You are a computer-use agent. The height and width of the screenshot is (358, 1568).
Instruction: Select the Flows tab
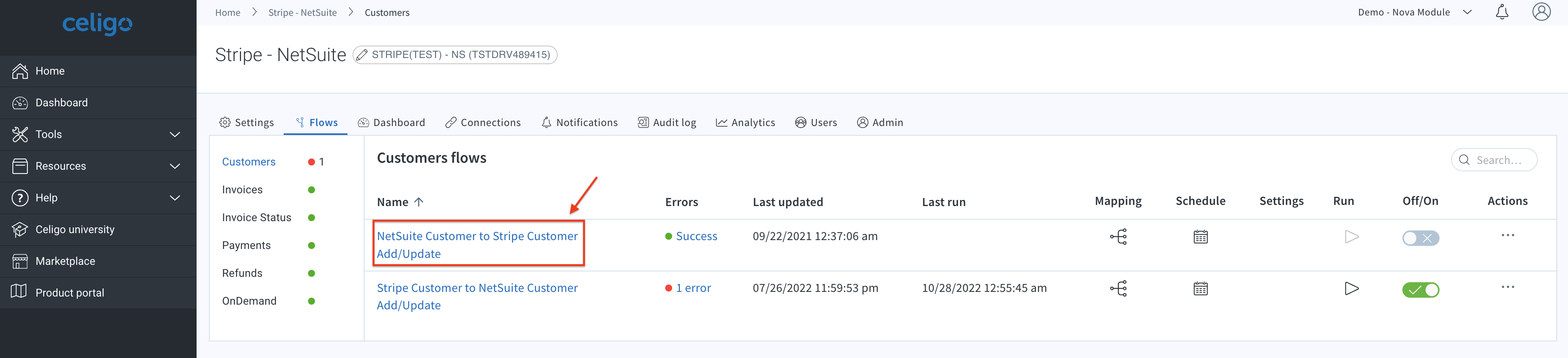pyautogui.click(x=316, y=122)
